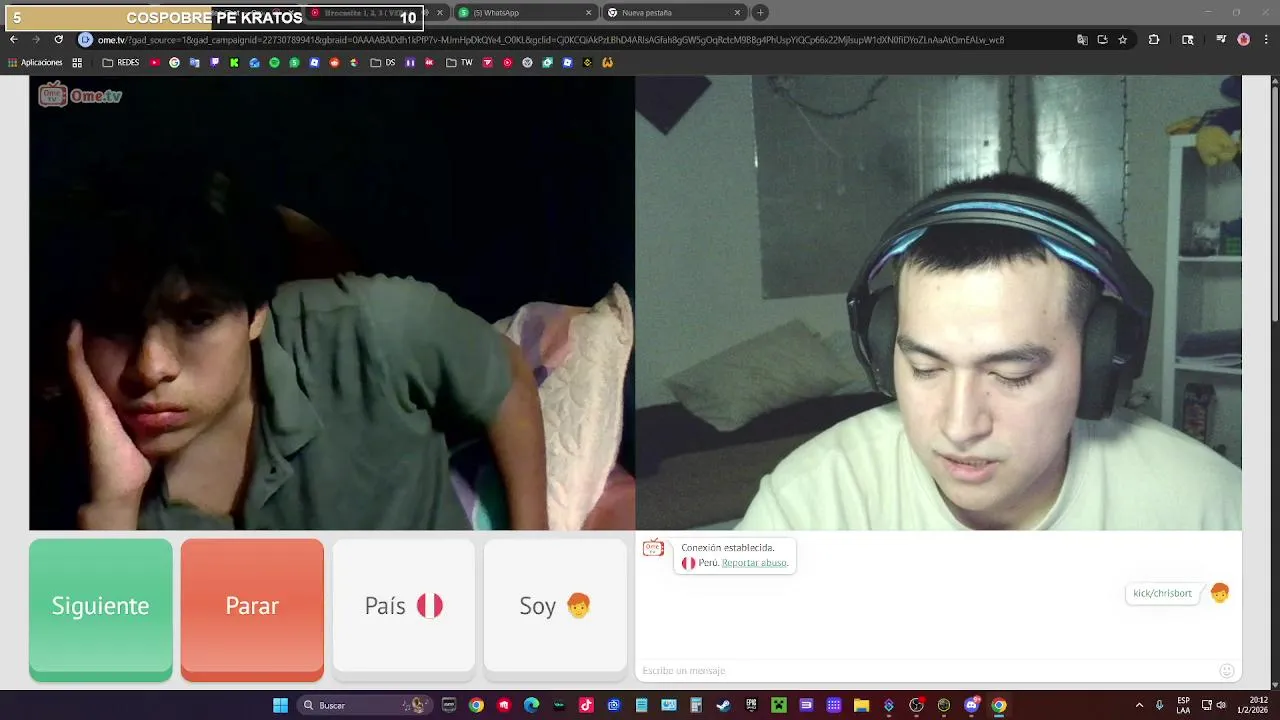Show hidden system tray icons chevron

(x=1139, y=705)
